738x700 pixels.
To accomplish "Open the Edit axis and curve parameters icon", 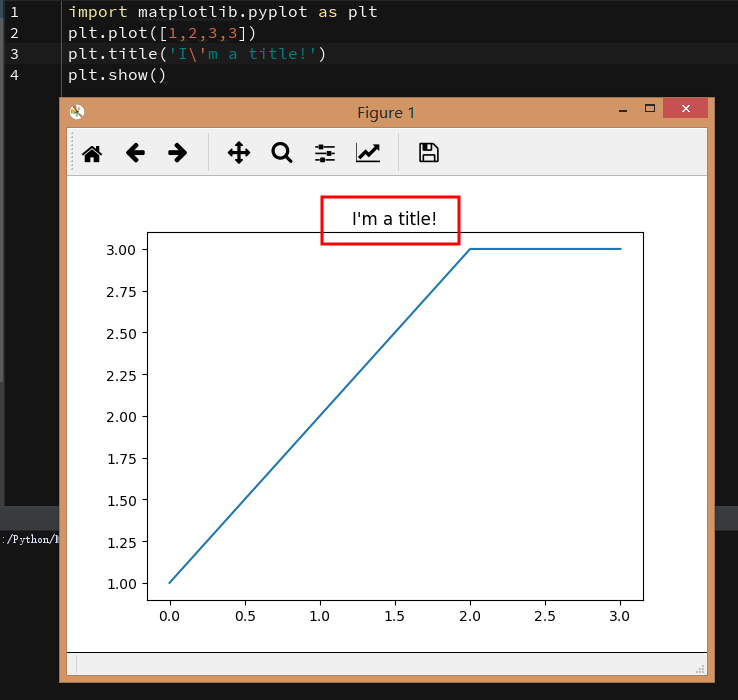I will click(x=368, y=153).
